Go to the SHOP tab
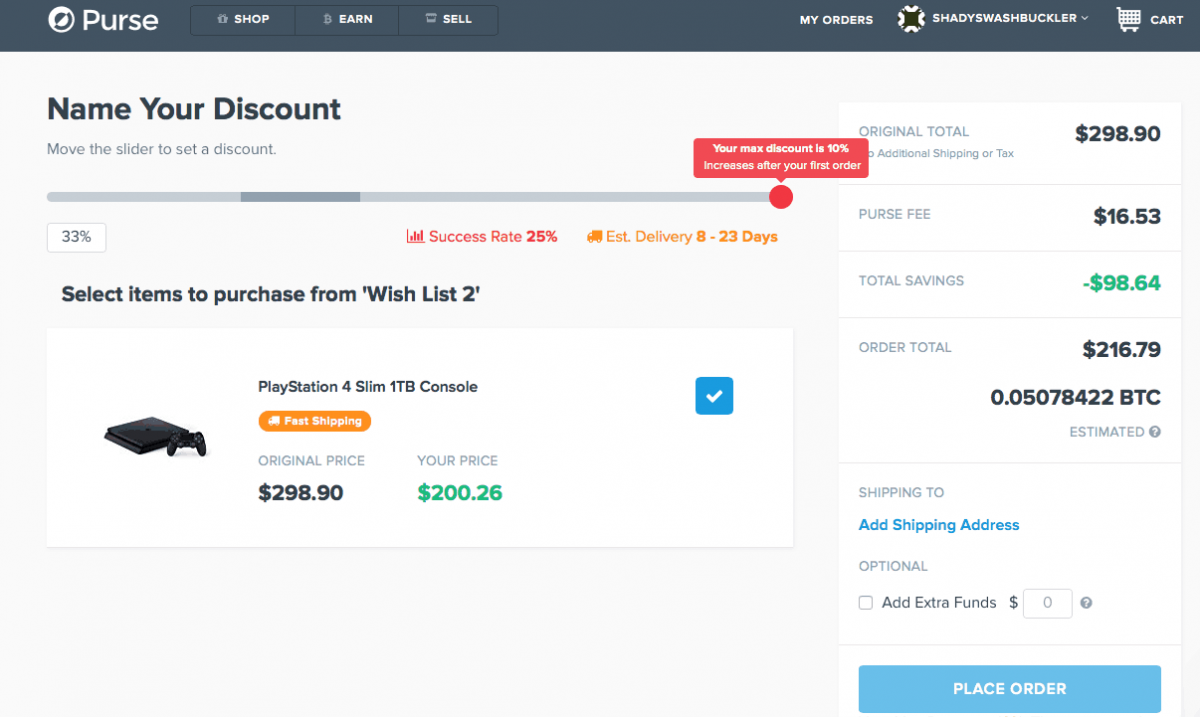 click(243, 19)
